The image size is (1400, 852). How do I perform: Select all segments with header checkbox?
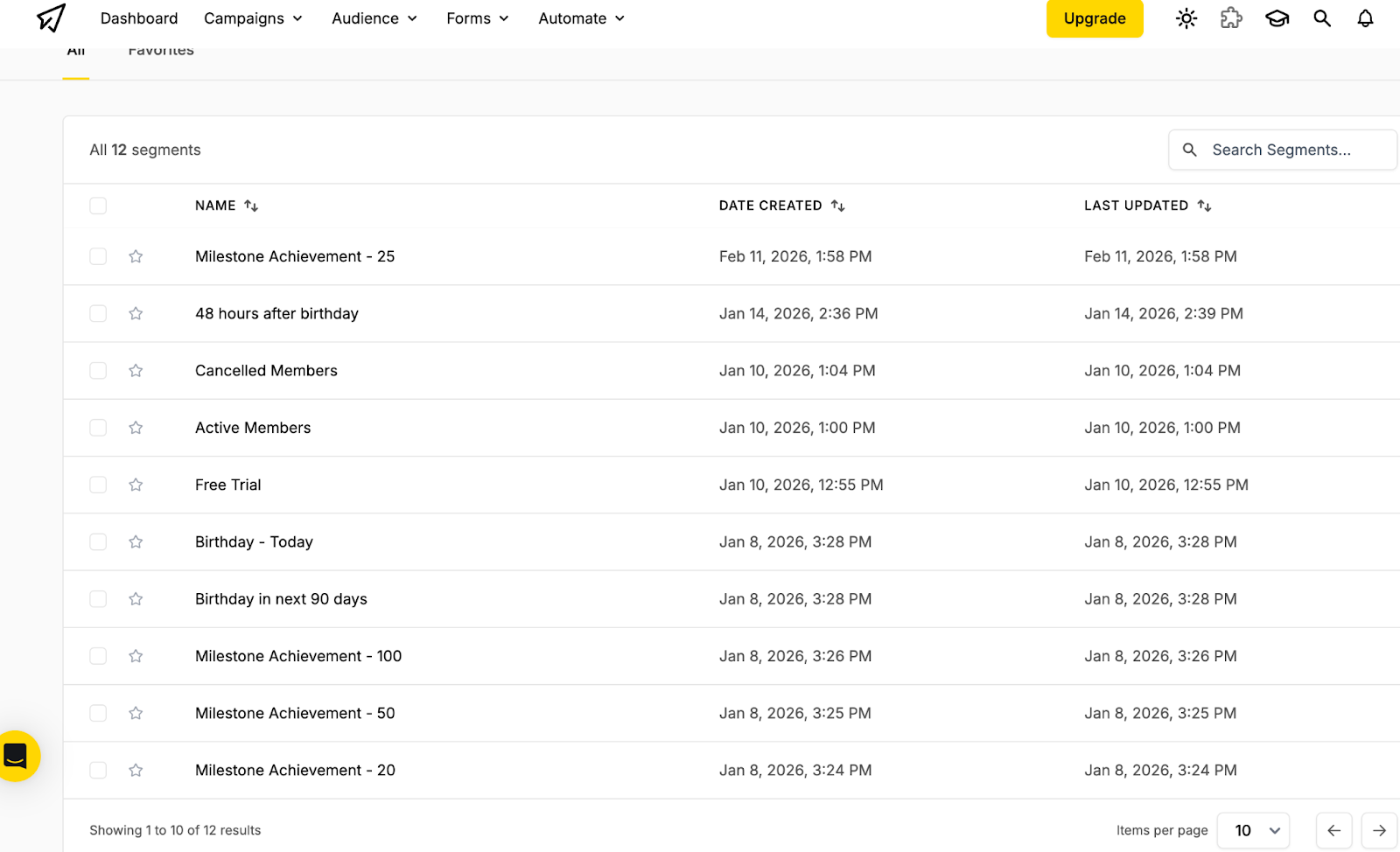tap(97, 206)
